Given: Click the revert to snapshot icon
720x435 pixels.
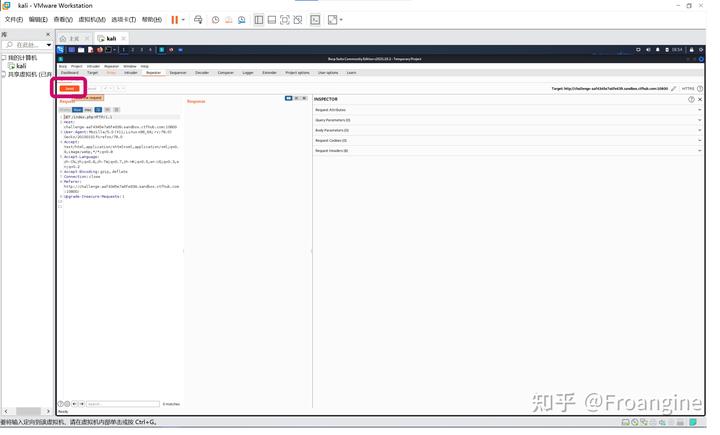Looking at the screenshot, I should click(228, 20).
